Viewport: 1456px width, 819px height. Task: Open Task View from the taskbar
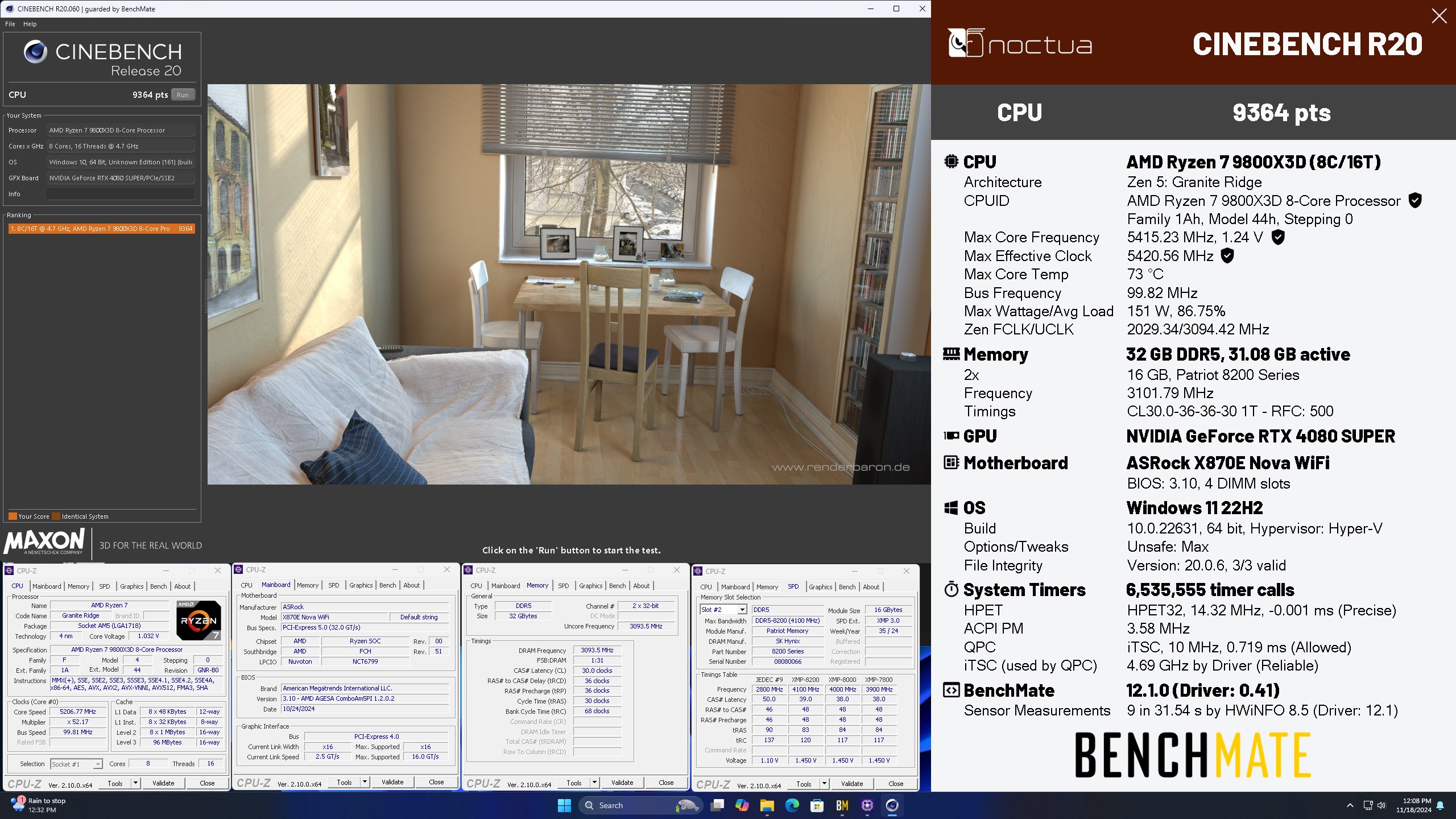pyautogui.click(x=717, y=805)
